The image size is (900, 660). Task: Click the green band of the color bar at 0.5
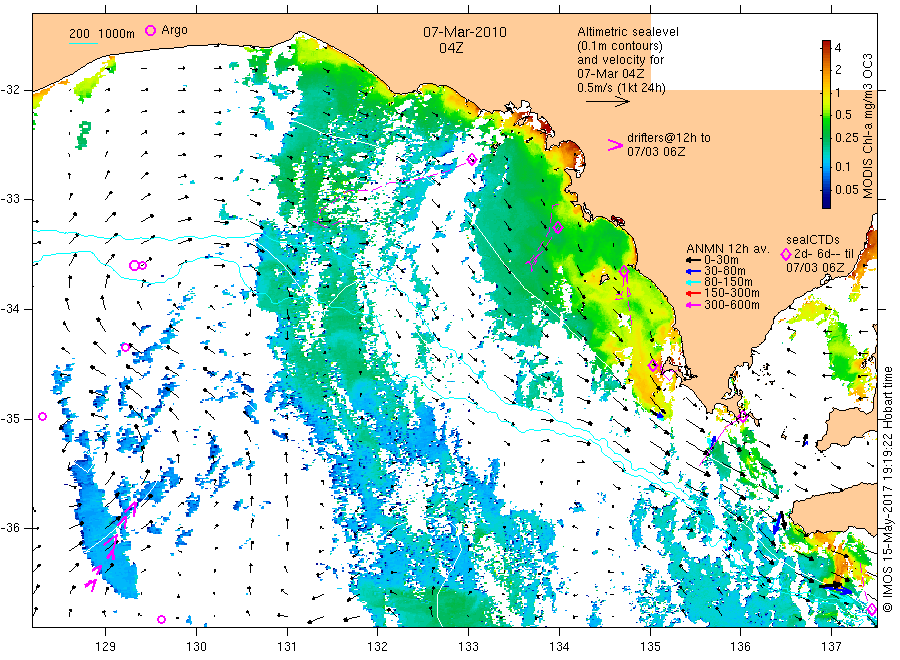(x=826, y=115)
